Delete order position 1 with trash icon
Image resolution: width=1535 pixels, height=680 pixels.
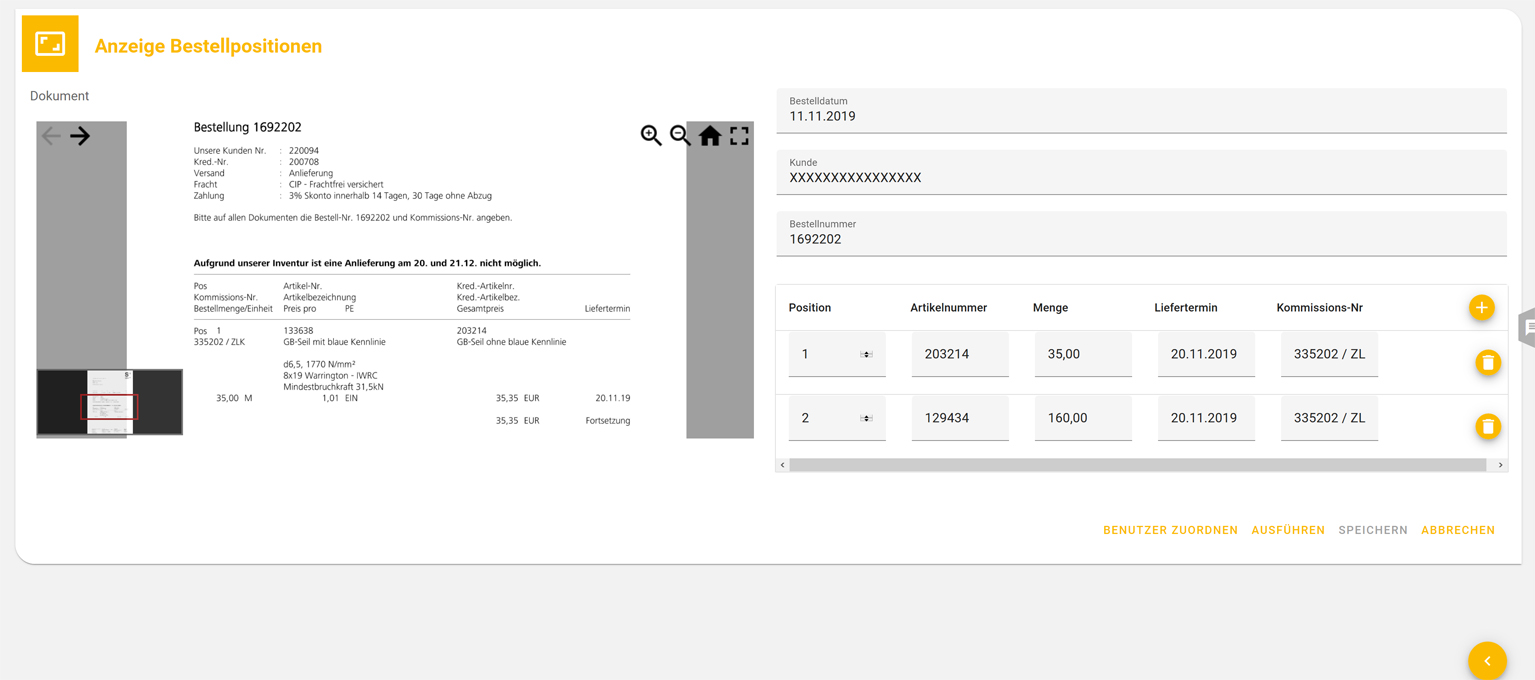(1487, 363)
